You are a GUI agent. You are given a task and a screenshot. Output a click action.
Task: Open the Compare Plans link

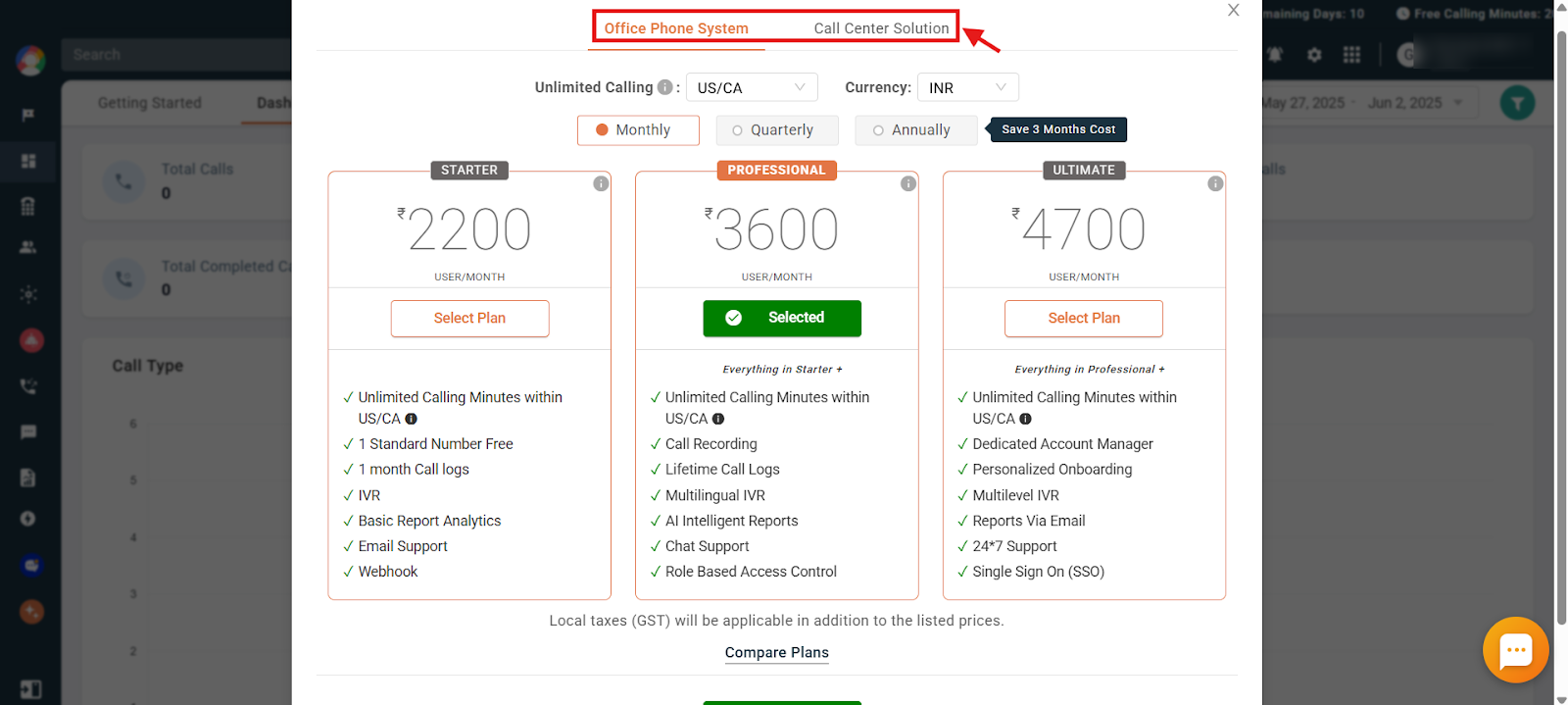pyautogui.click(x=777, y=653)
